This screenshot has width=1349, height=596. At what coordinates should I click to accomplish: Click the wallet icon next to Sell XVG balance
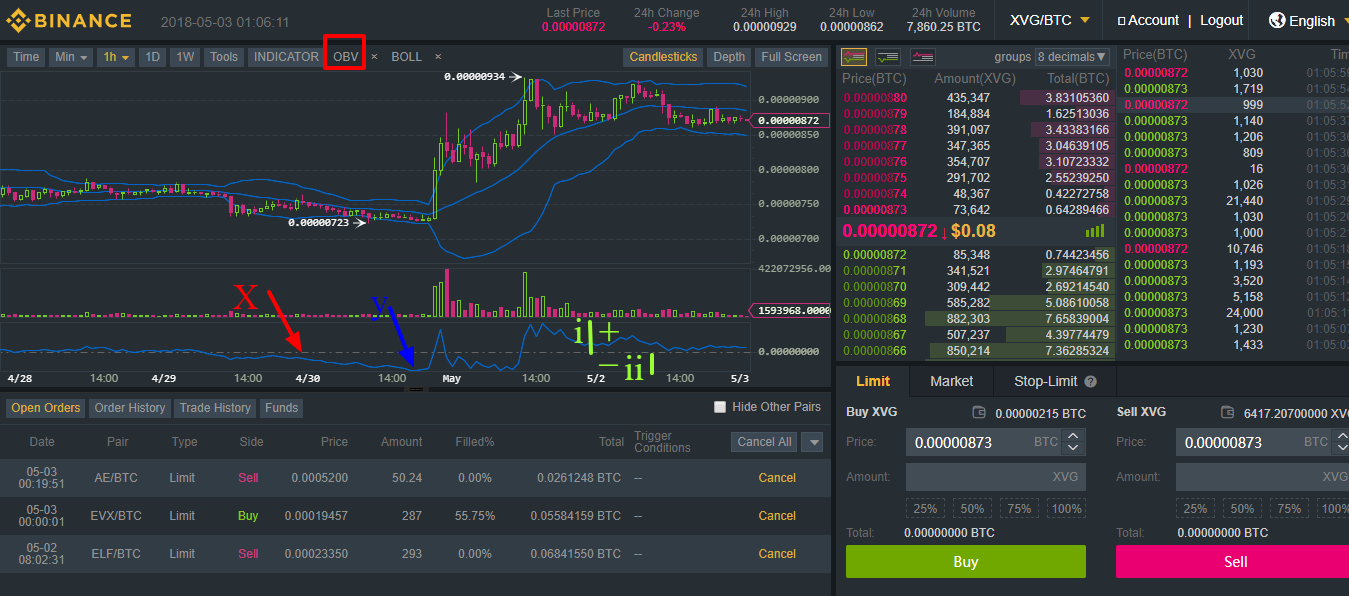tap(1226, 413)
